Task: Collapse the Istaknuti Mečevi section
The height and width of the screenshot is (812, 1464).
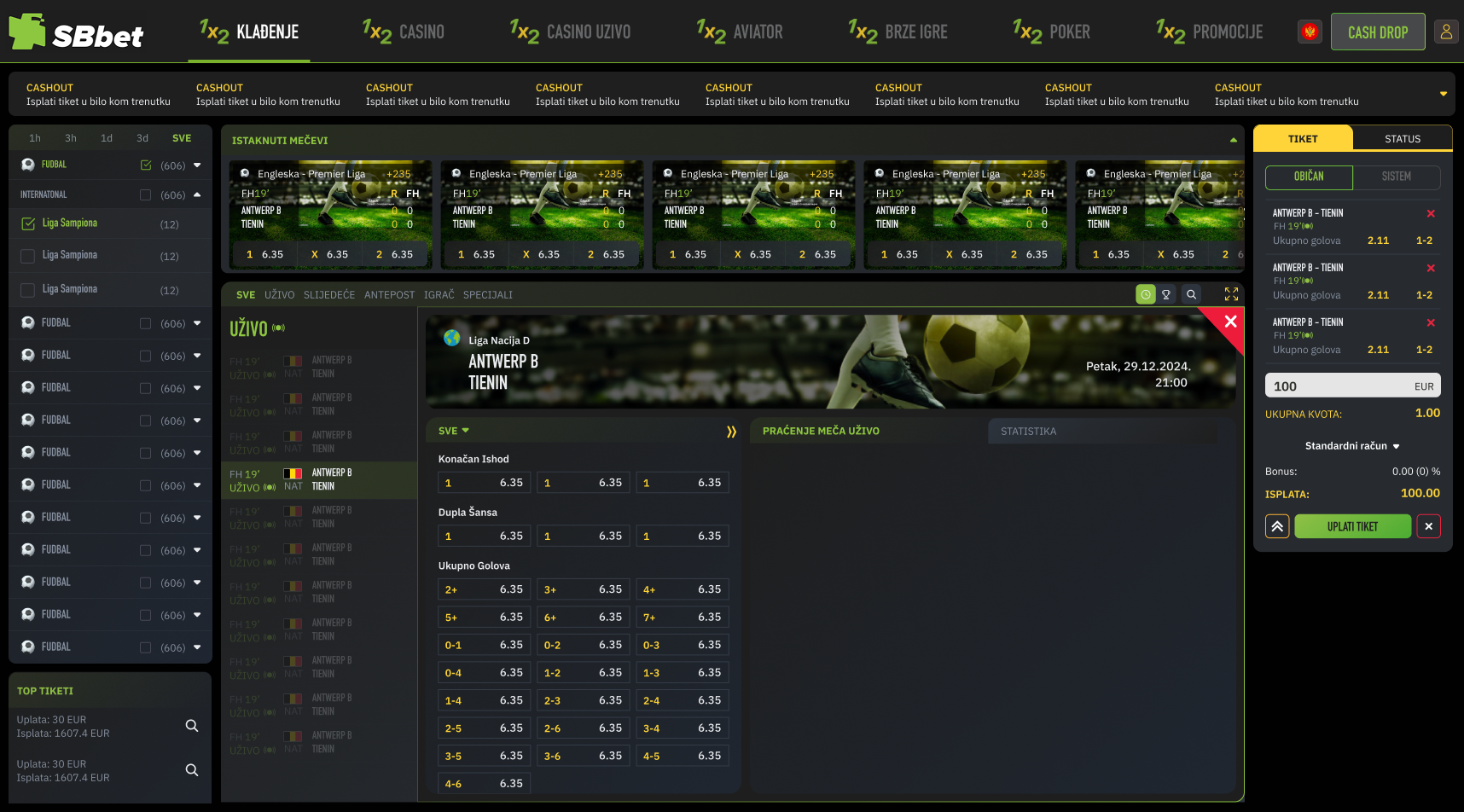Action: pos(1233,140)
